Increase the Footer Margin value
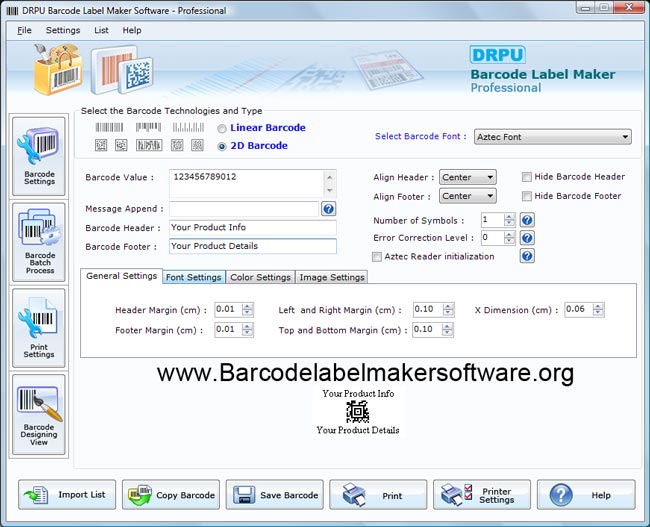 pyautogui.click(x=247, y=326)
